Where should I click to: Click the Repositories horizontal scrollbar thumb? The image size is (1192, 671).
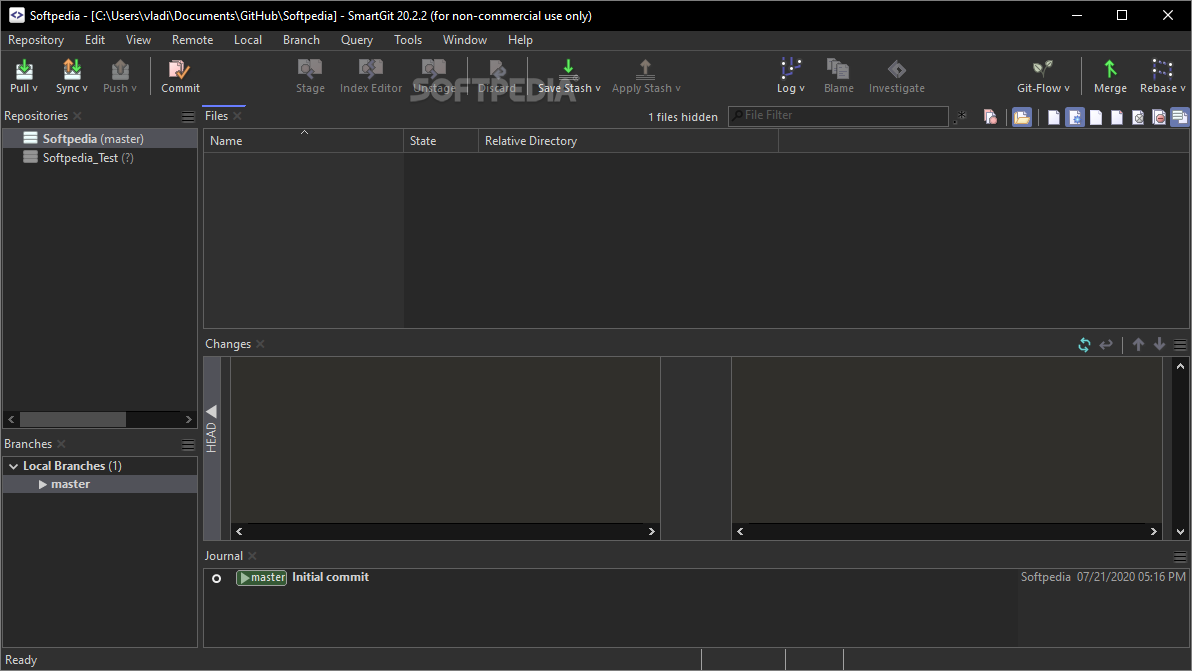point(73,419)
